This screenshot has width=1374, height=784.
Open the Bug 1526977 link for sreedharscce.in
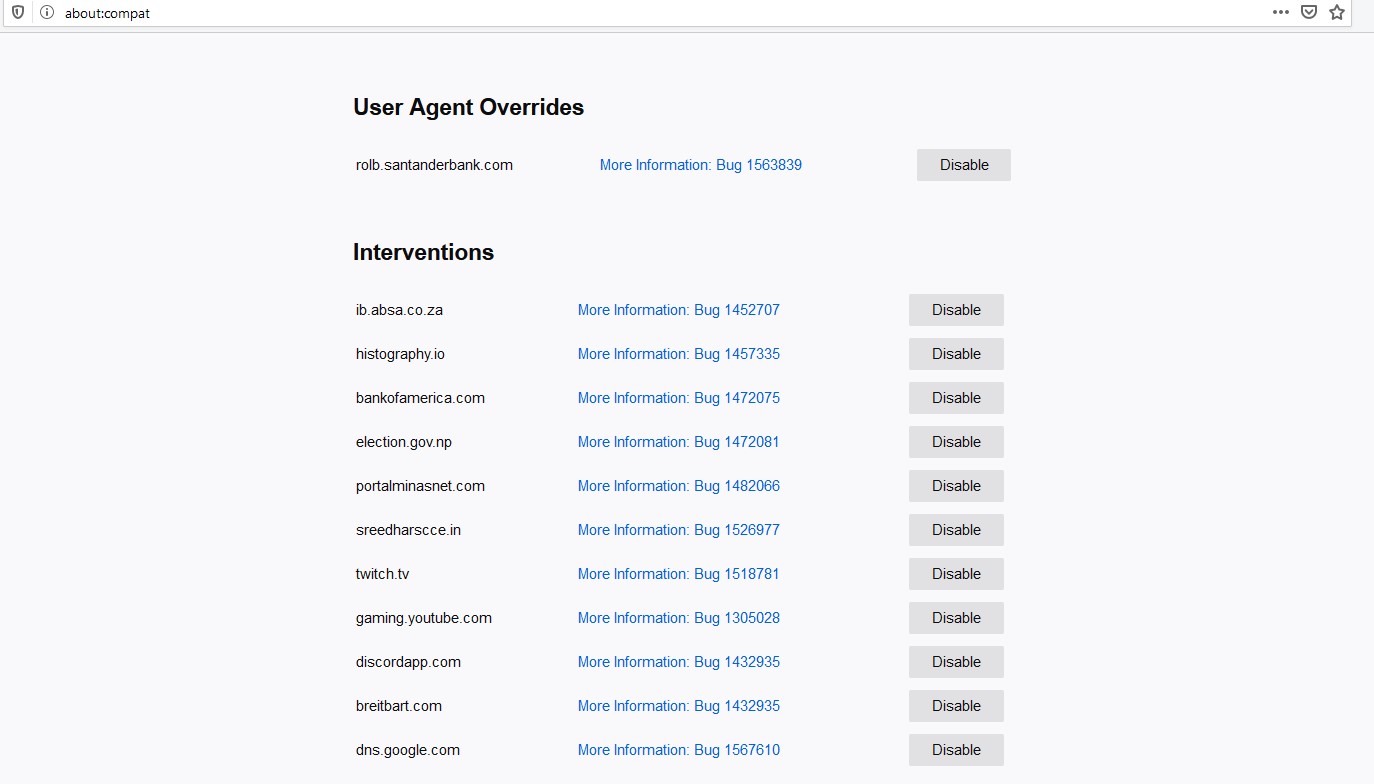[679, 530]
